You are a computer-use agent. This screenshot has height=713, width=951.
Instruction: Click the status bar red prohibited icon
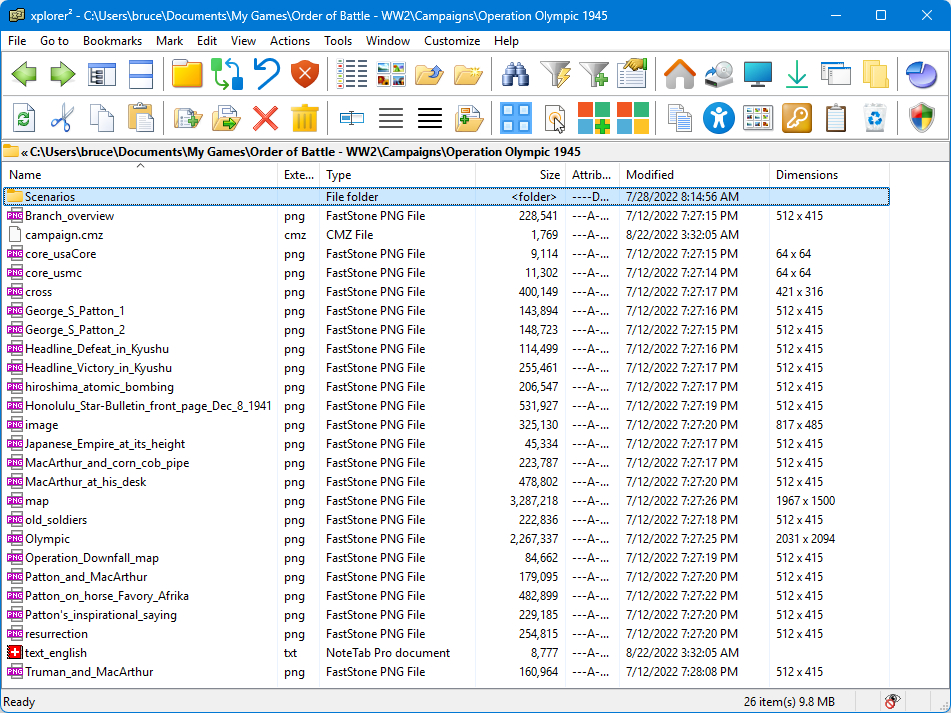[x=892, y=701]
